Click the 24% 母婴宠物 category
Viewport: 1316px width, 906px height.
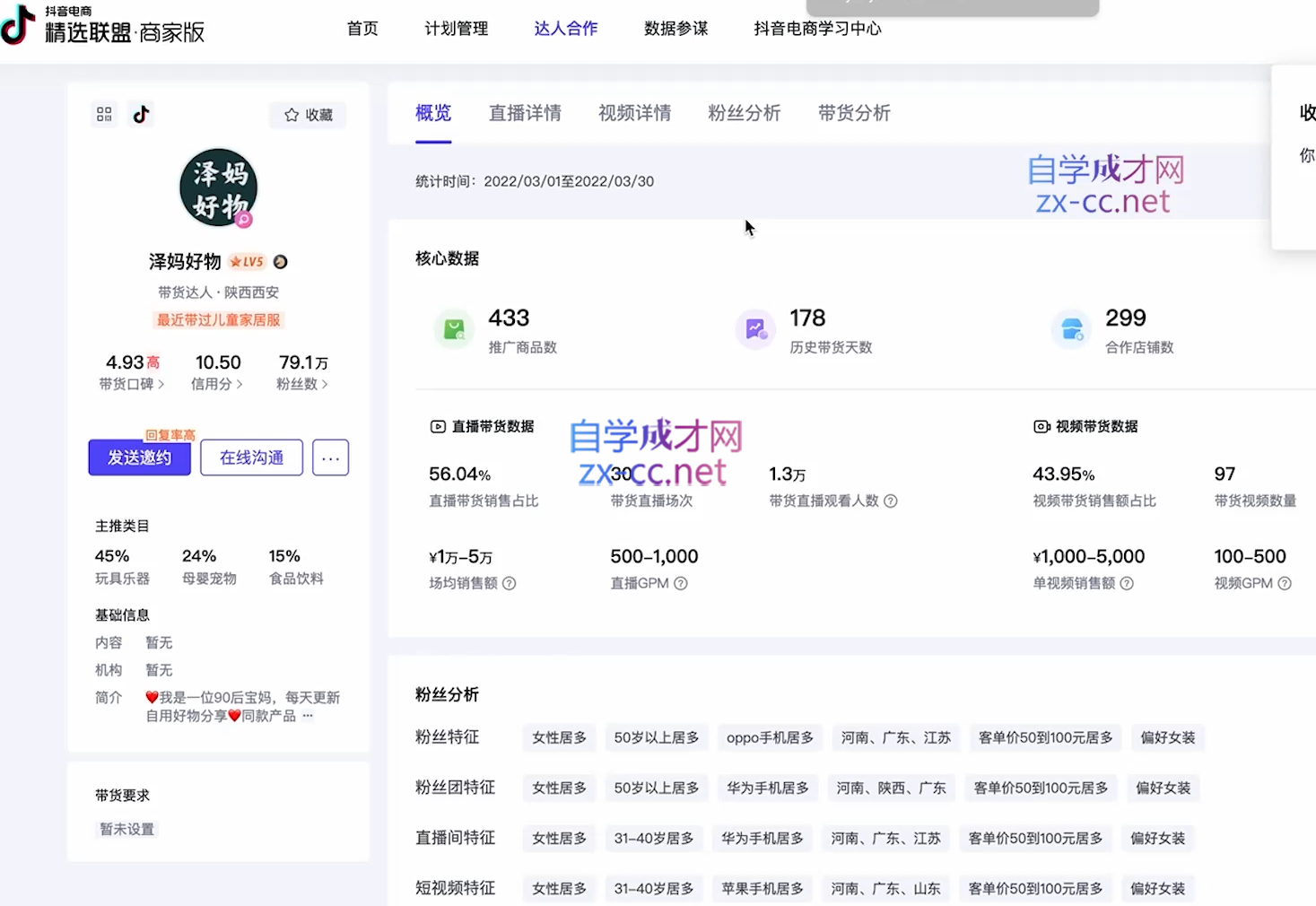coord(209,567)
